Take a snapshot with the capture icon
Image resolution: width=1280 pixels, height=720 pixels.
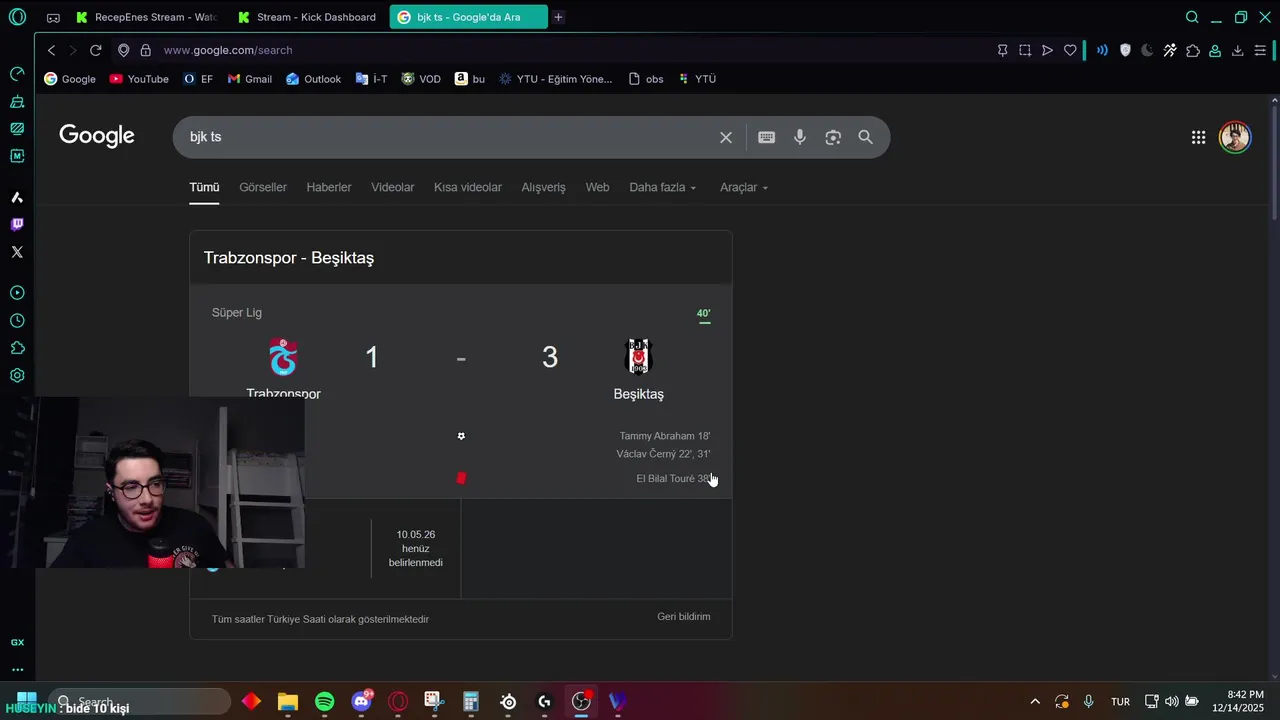(1025, 50)
